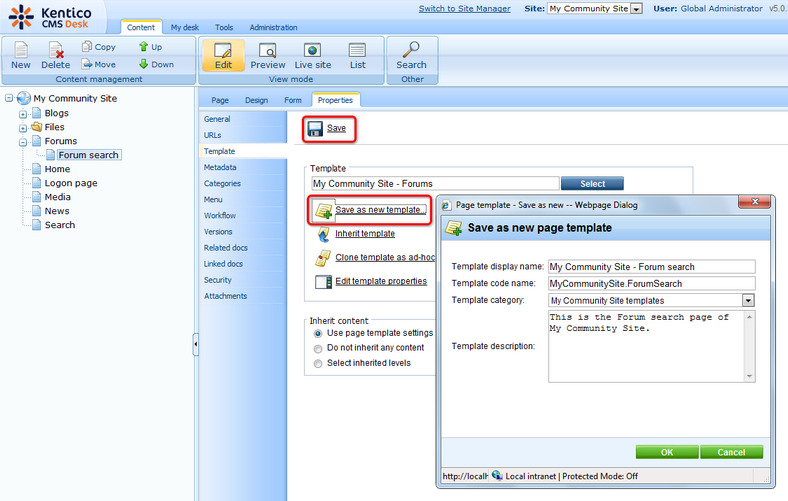Open the Template category dropdown
Image resolution: width=788 pixels, height=501 pixels.
(x=748, y=300)
